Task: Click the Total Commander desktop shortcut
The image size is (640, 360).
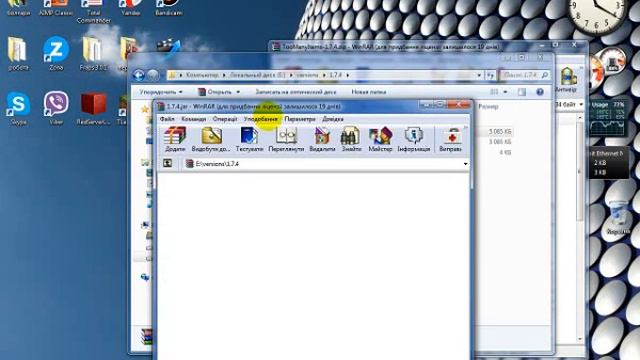Action: click(x=93, y=11)
